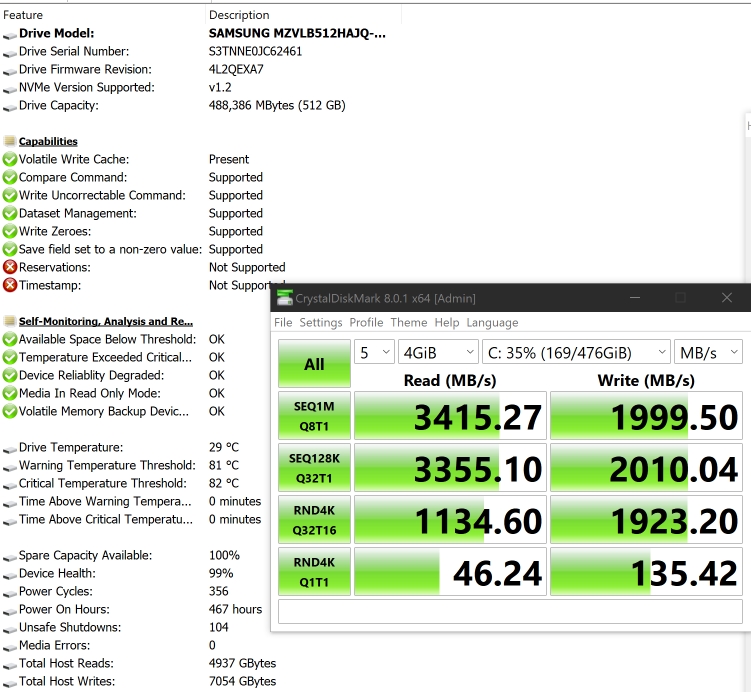751x692 pixels.
Task: Start the RND4K Q32T16 test
Action: [314, 520]
